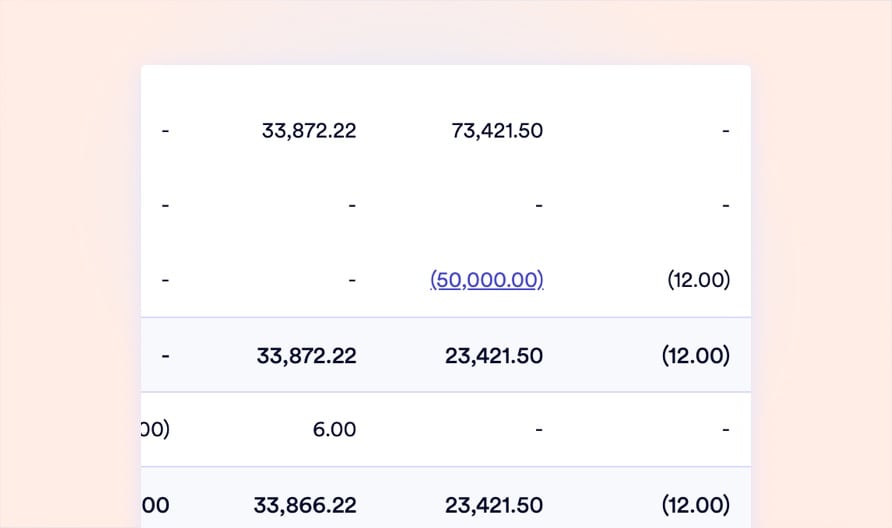Viewport: 892px width, 528px height.
Task: Click bold 33,872.22 in the shaded subtotal row
Action: pyautogui.click(x=306, y=356)
